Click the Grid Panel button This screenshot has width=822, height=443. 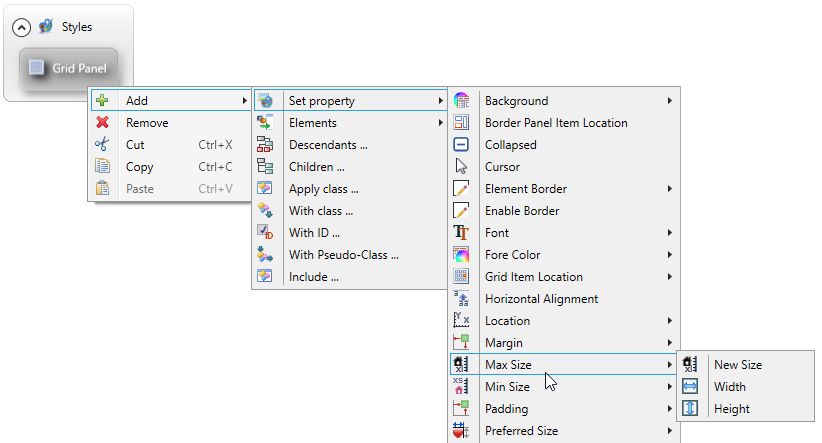tap(68, 69)
